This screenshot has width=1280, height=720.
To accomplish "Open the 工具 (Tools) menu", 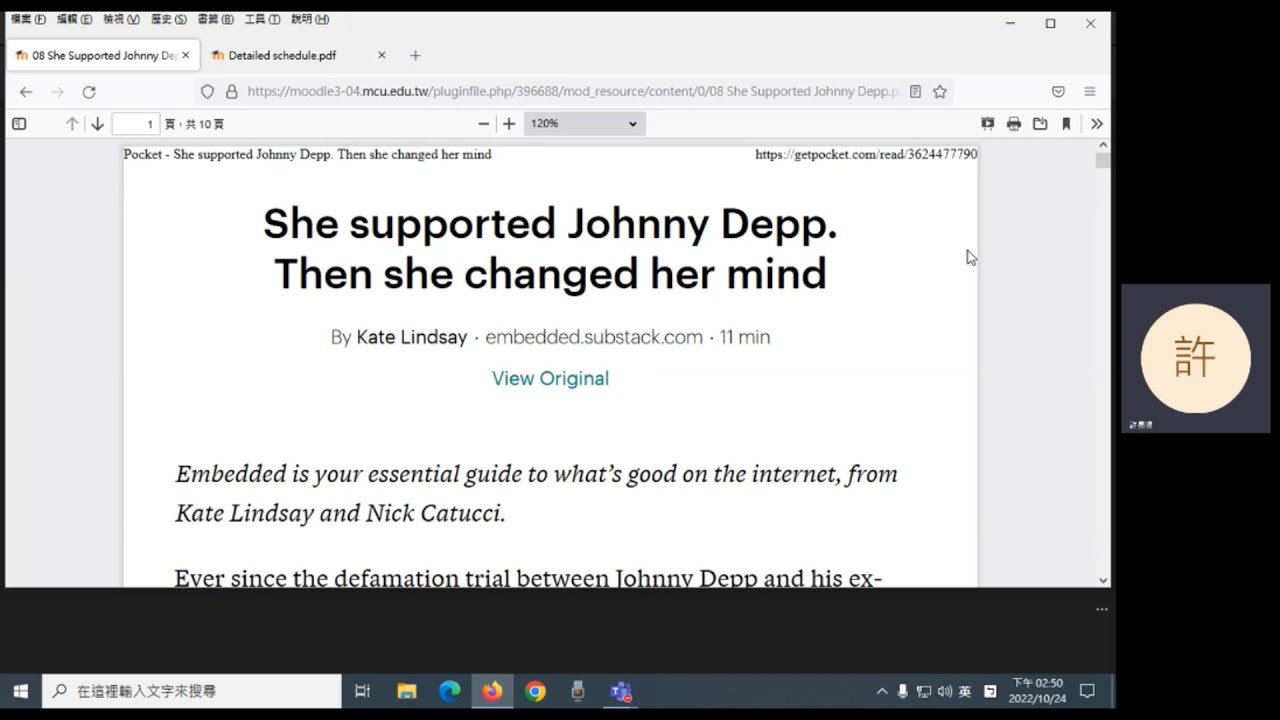I will pyautogui.click(x=262, y=19).
